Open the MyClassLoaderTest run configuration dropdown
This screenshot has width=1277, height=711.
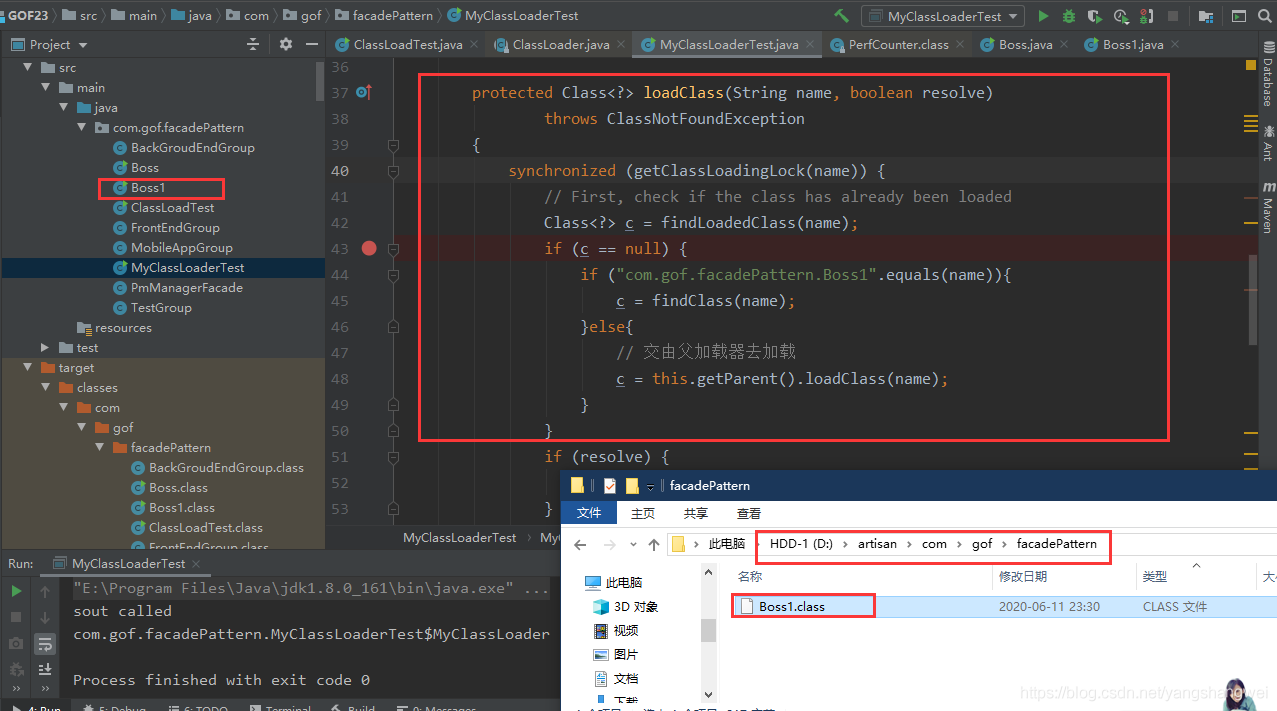click(943, 16)
